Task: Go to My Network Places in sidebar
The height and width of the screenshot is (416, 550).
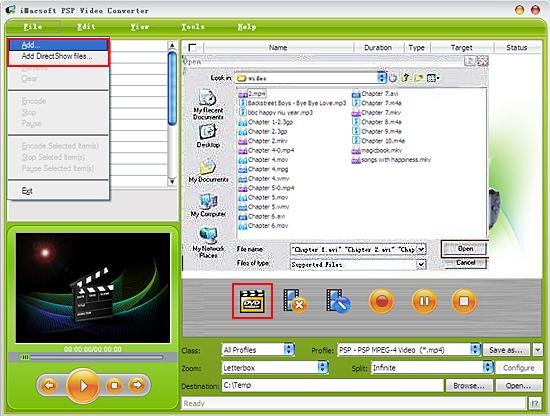Action: click(208, 242)
